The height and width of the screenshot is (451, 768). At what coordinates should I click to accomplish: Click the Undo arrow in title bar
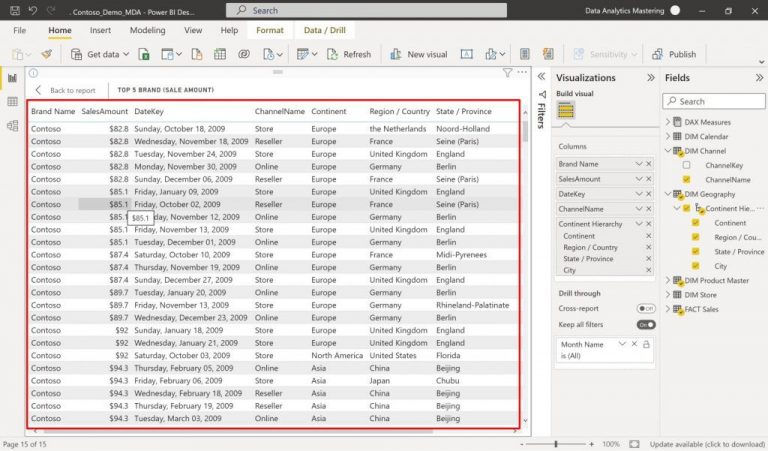(x=33, y=10)
